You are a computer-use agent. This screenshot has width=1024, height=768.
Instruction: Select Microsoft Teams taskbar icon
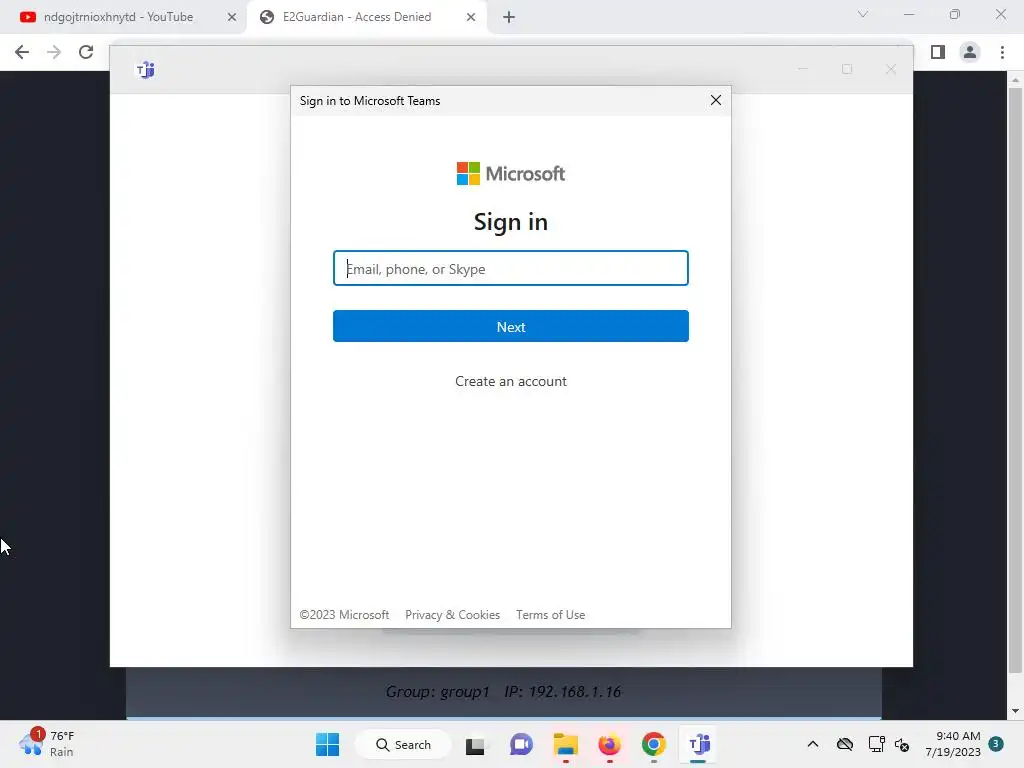coord(699,744)
